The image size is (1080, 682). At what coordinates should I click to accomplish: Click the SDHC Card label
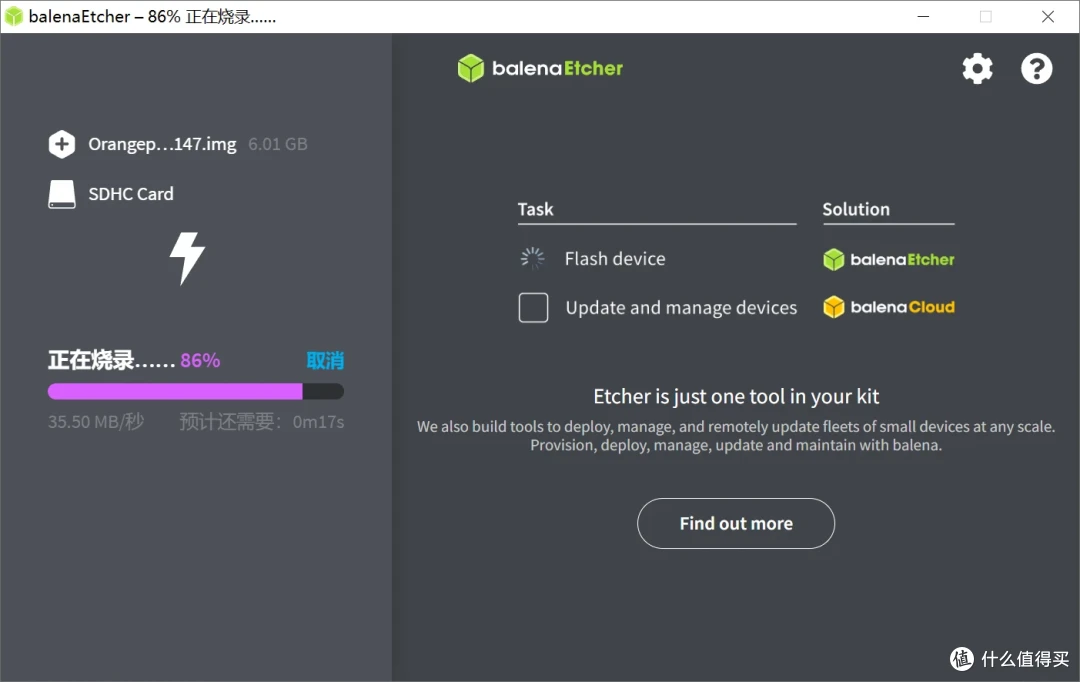[131, 194]
